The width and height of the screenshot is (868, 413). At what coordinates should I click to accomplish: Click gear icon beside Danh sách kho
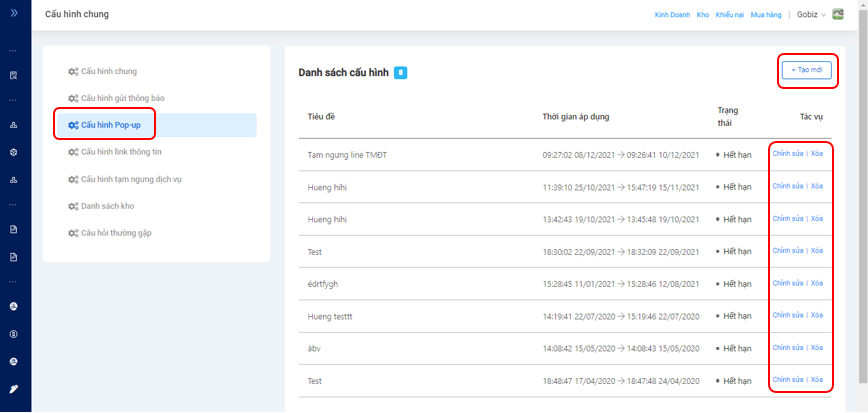[73, 206]
